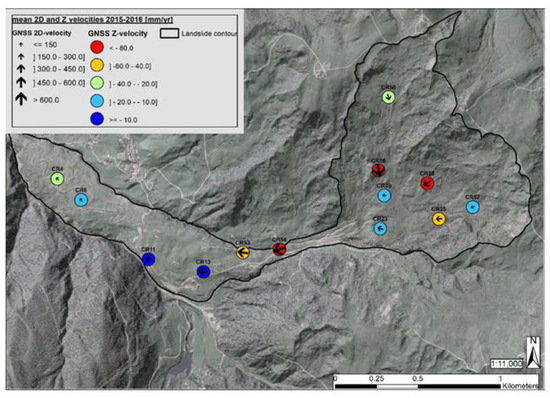550x398 pixels.
Task: Select the light blue CR6 marker
Action: click(x=81, y=200)
